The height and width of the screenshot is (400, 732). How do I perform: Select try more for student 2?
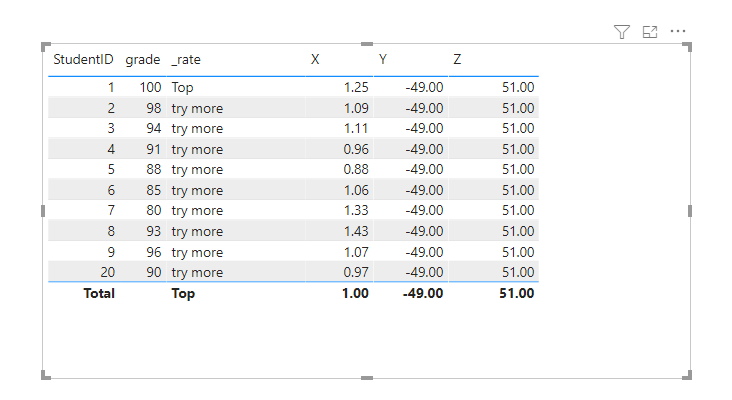197,108
